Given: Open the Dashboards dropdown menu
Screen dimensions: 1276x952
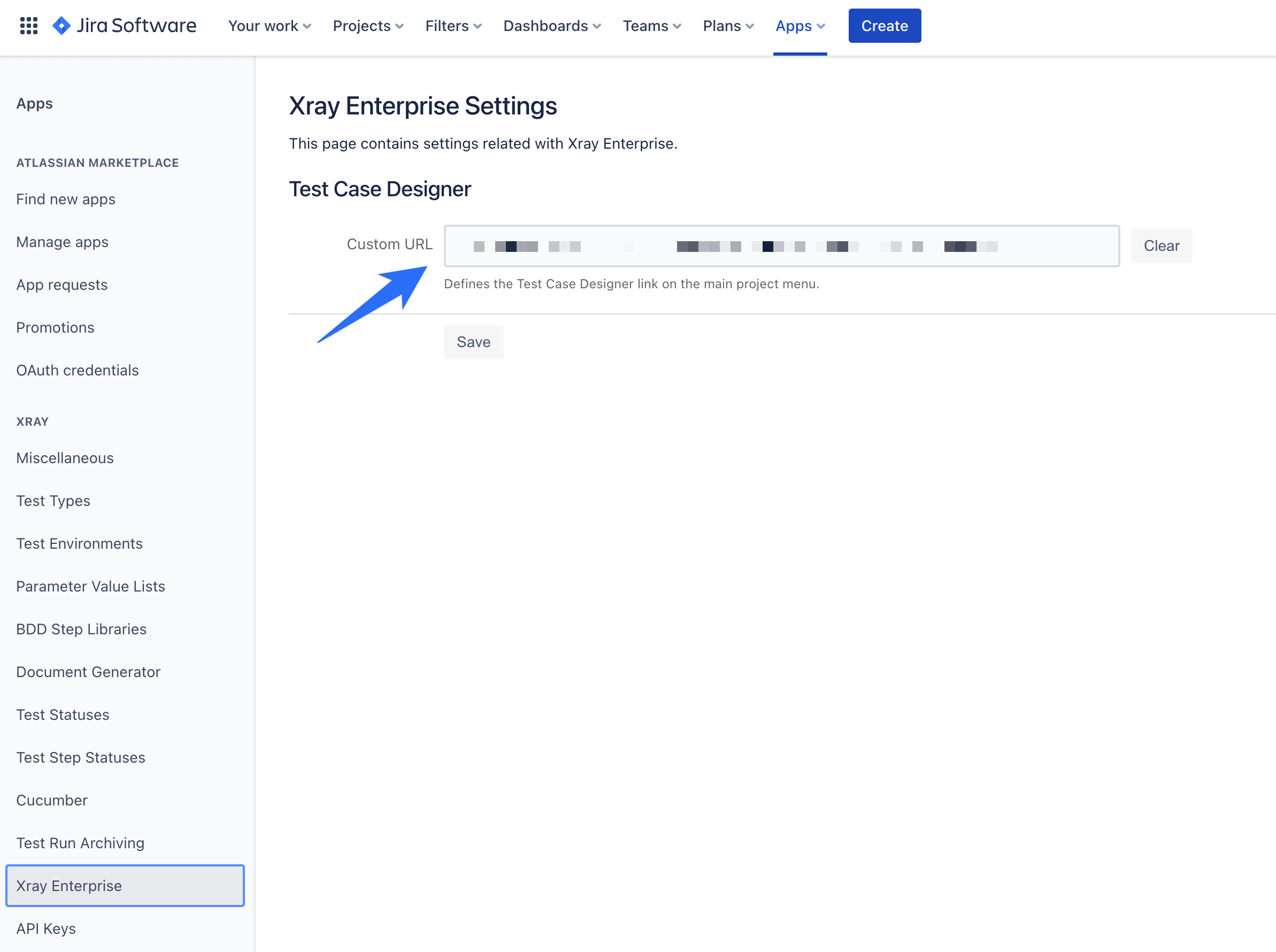Looking at the screenshot, I should [552, 26].
